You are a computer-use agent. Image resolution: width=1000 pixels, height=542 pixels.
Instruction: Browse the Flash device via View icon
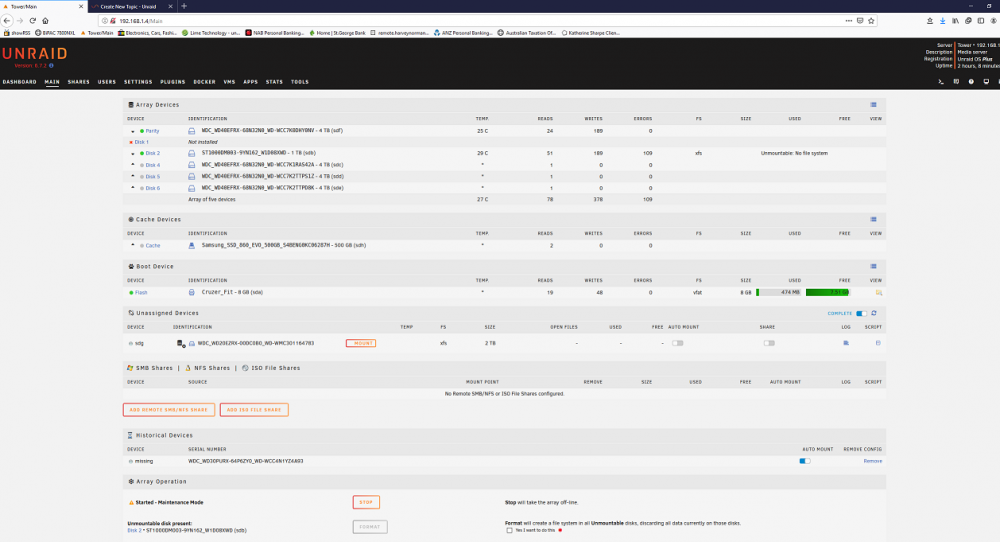pos(879,293)
